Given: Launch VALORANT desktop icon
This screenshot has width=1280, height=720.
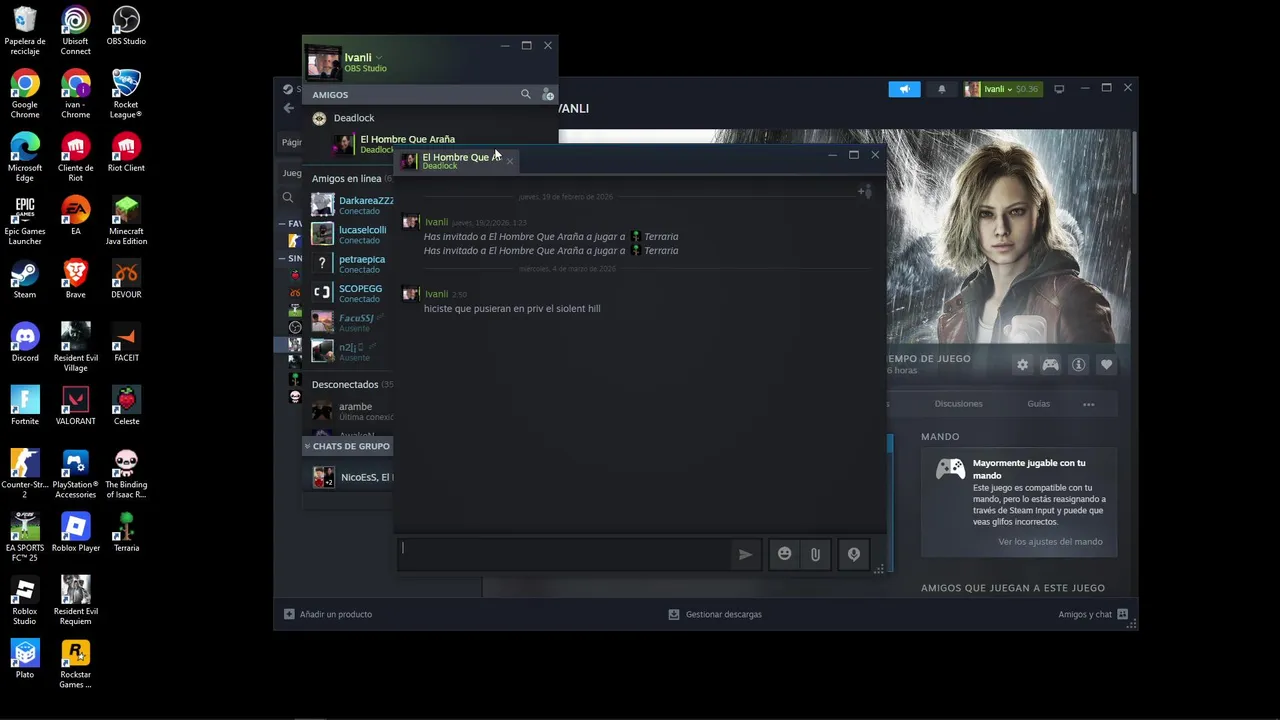Looking at the screenshot, I should pos(75,405).
